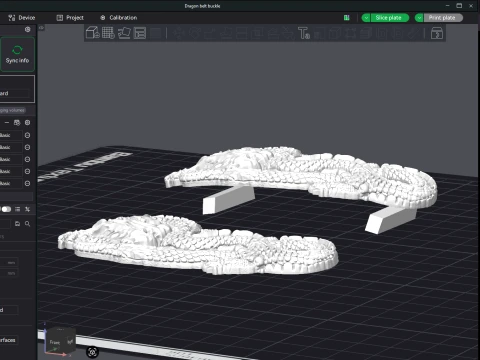Open the first Basic filament dropdown
Screen dimensions: 480x360
11,135
